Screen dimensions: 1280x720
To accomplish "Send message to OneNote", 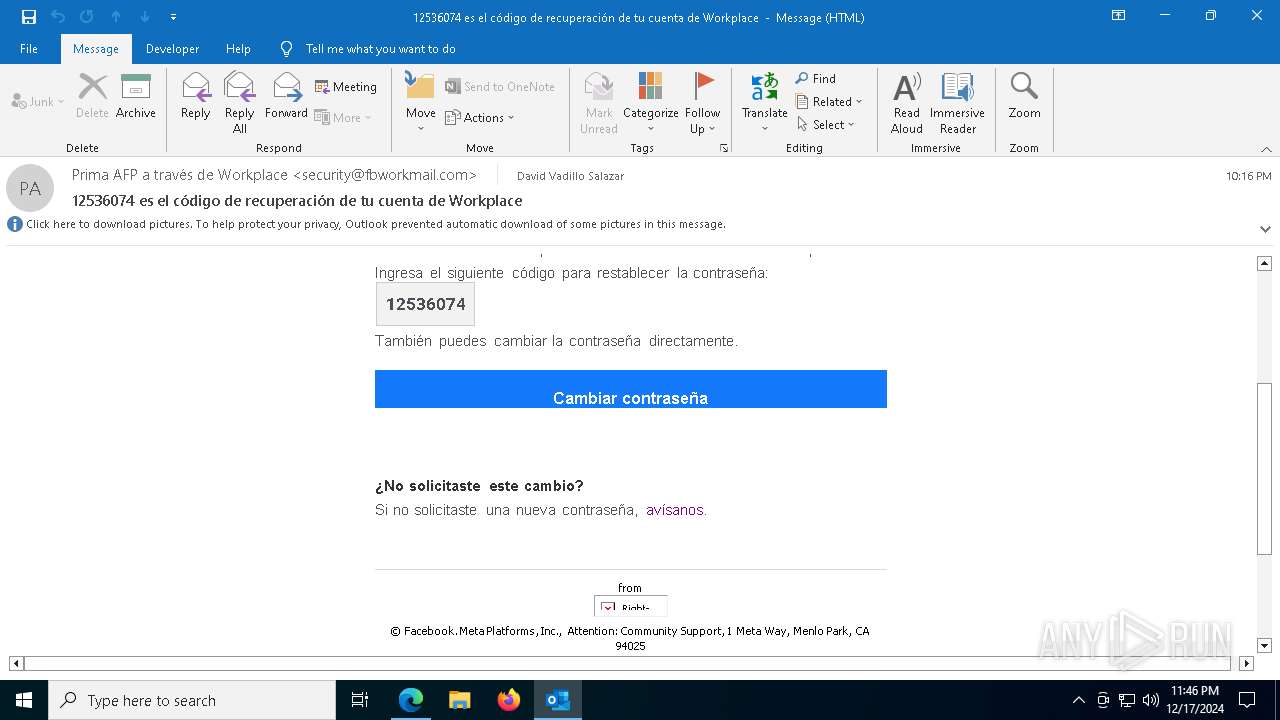I will pos(500,87).
